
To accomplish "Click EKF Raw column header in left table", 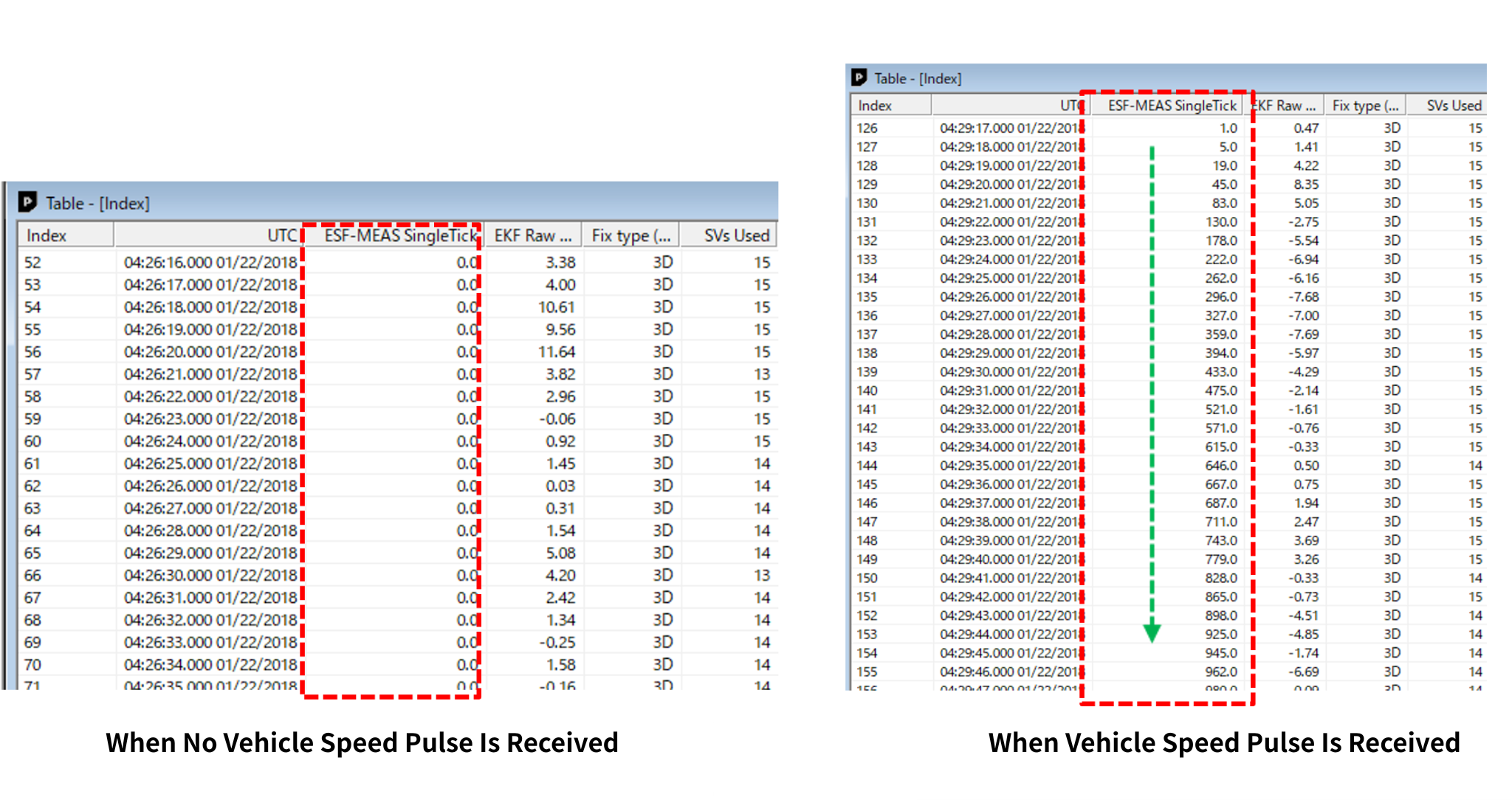I will pyautogui.click(x=532, y=235).
